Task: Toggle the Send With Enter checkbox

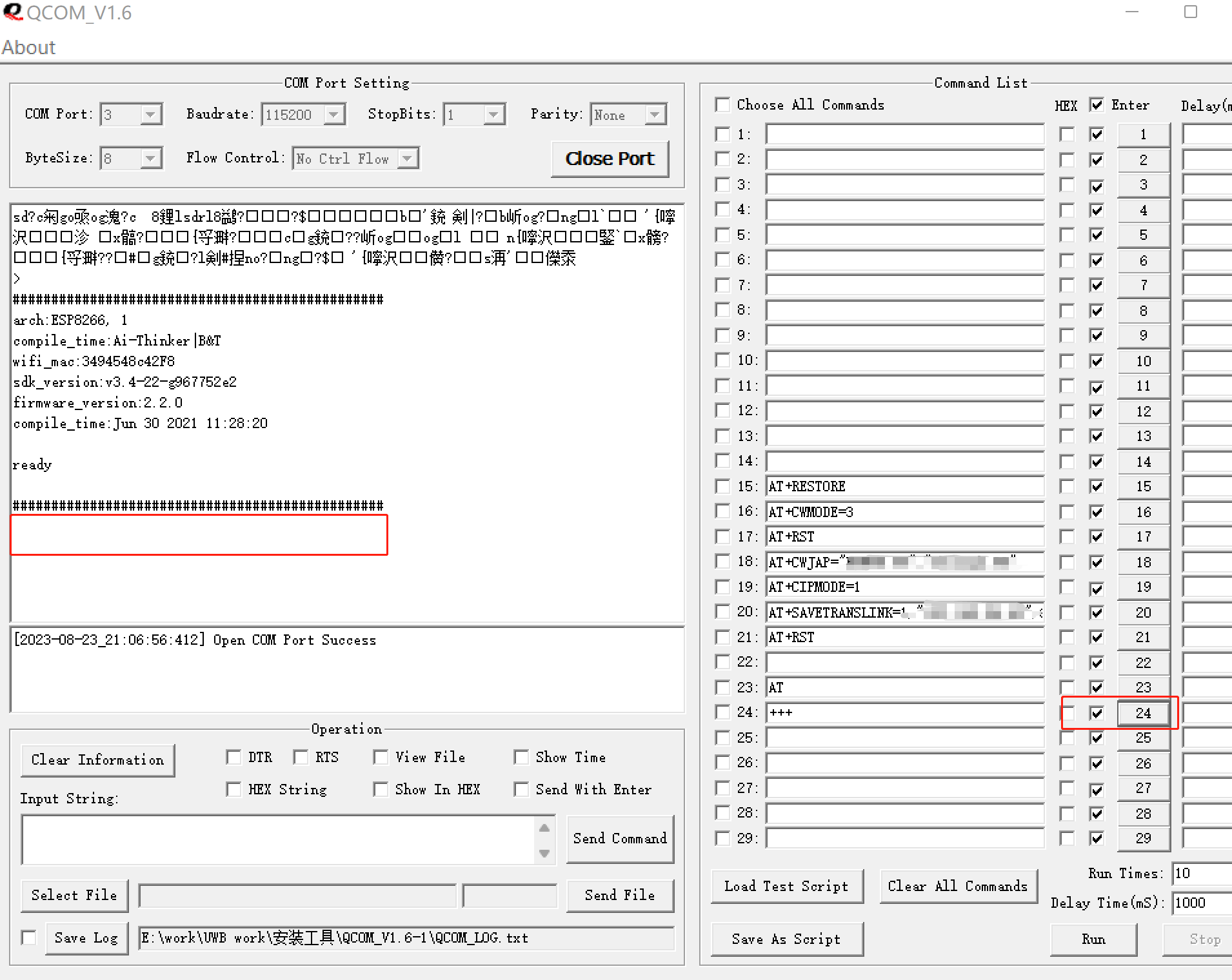Action: (521, 789)
